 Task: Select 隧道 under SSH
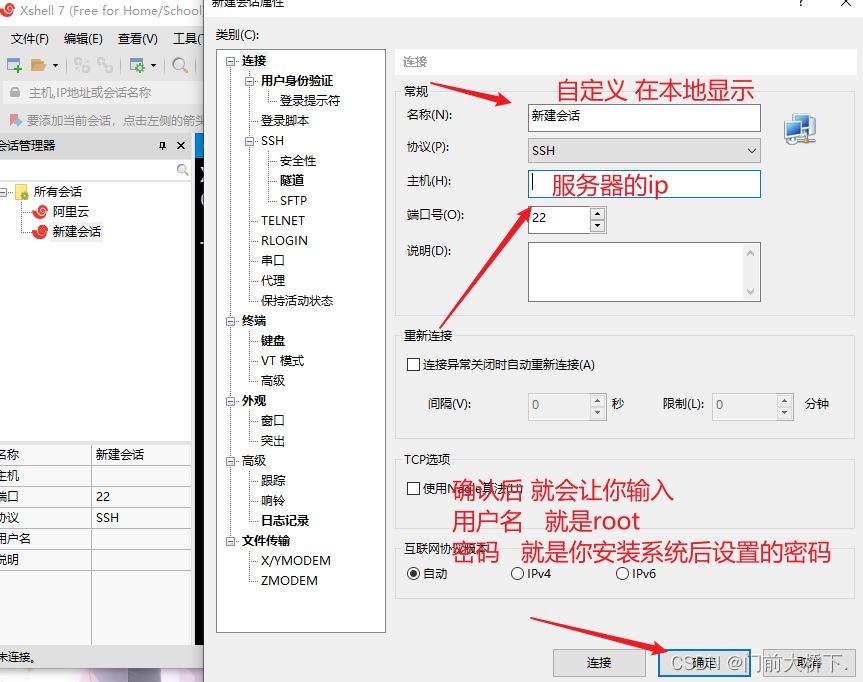coord(292,181)
